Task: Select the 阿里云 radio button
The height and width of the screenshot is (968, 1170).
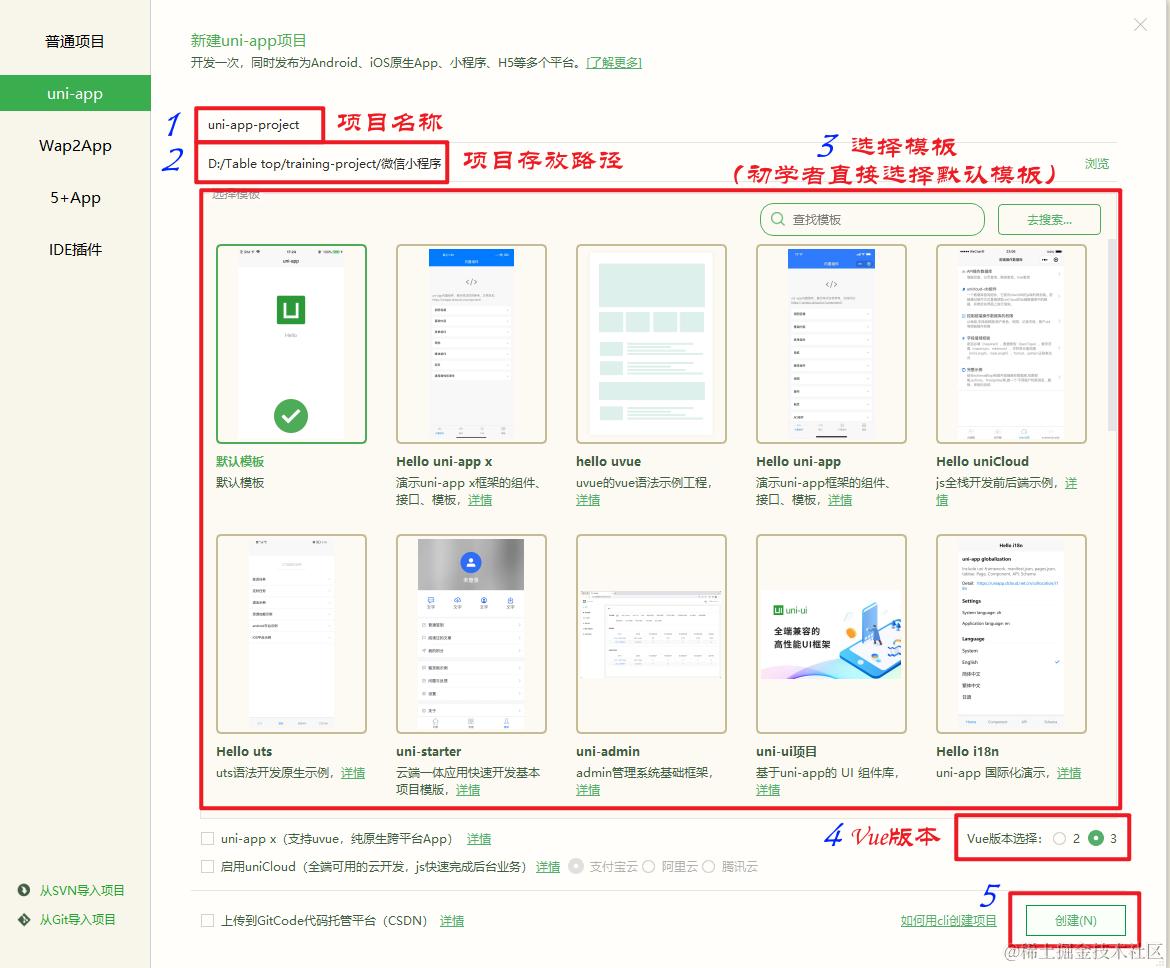Action: 648,866
